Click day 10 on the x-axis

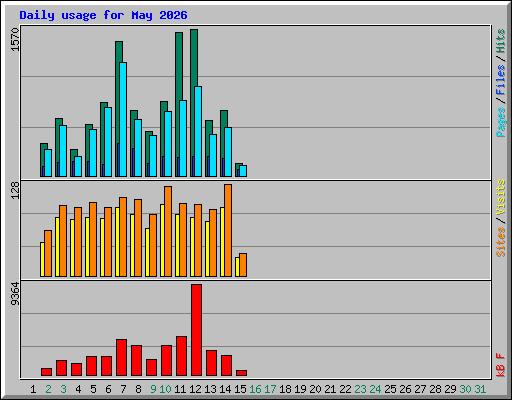coord(165,389)
